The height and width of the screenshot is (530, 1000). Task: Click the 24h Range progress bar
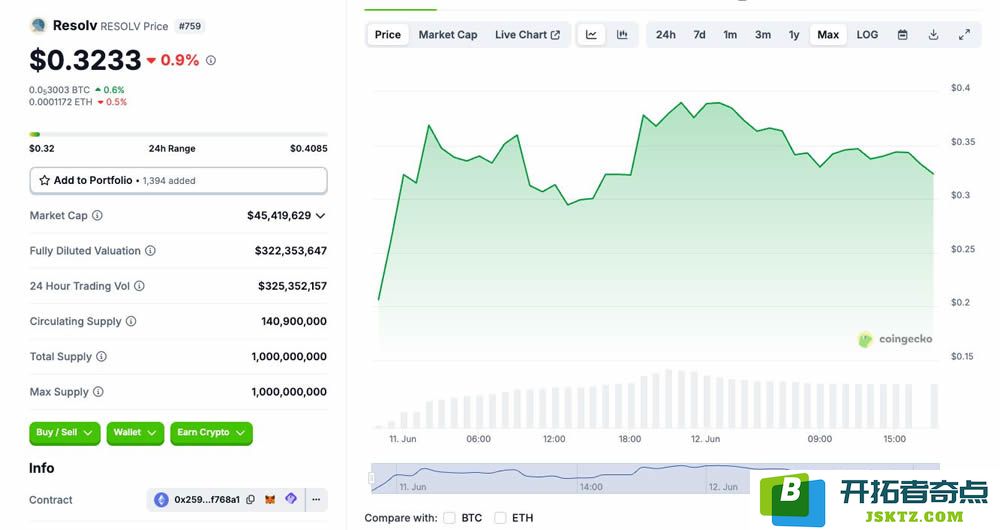[x=179, y=134]
